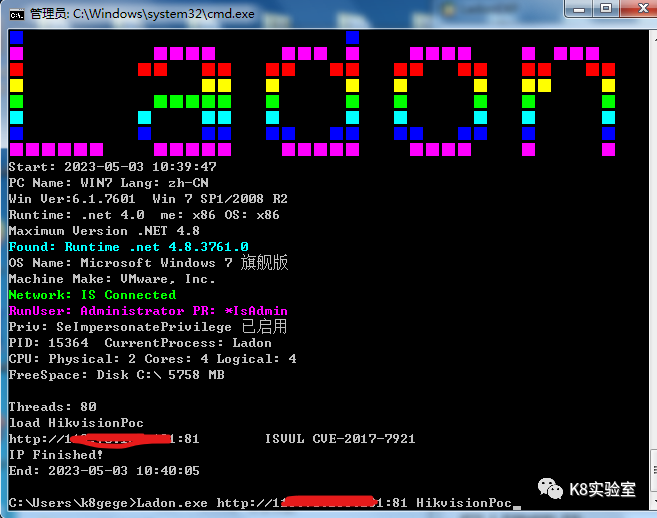
Task: Click the cyan 'Found: Runtime .net 4.8.3761.0' line
Action: tap(128, 246)
